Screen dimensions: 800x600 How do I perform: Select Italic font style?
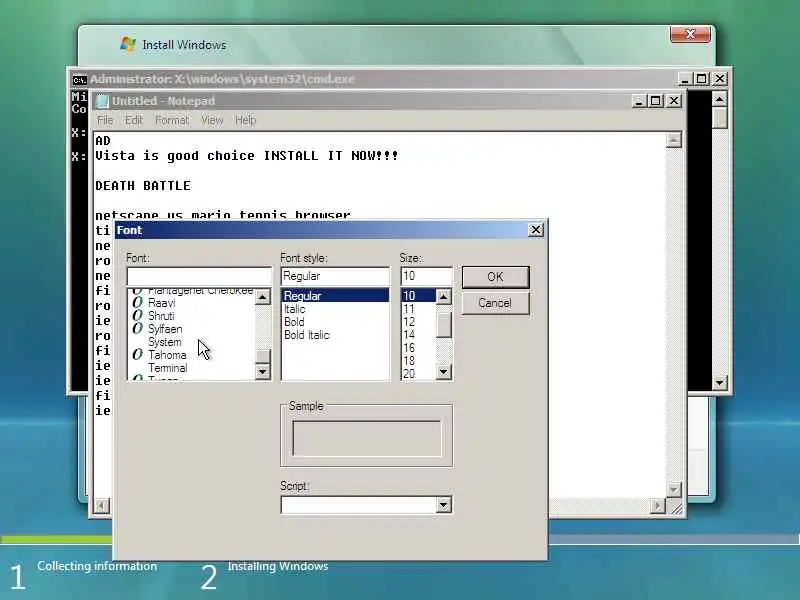(294, 309)
